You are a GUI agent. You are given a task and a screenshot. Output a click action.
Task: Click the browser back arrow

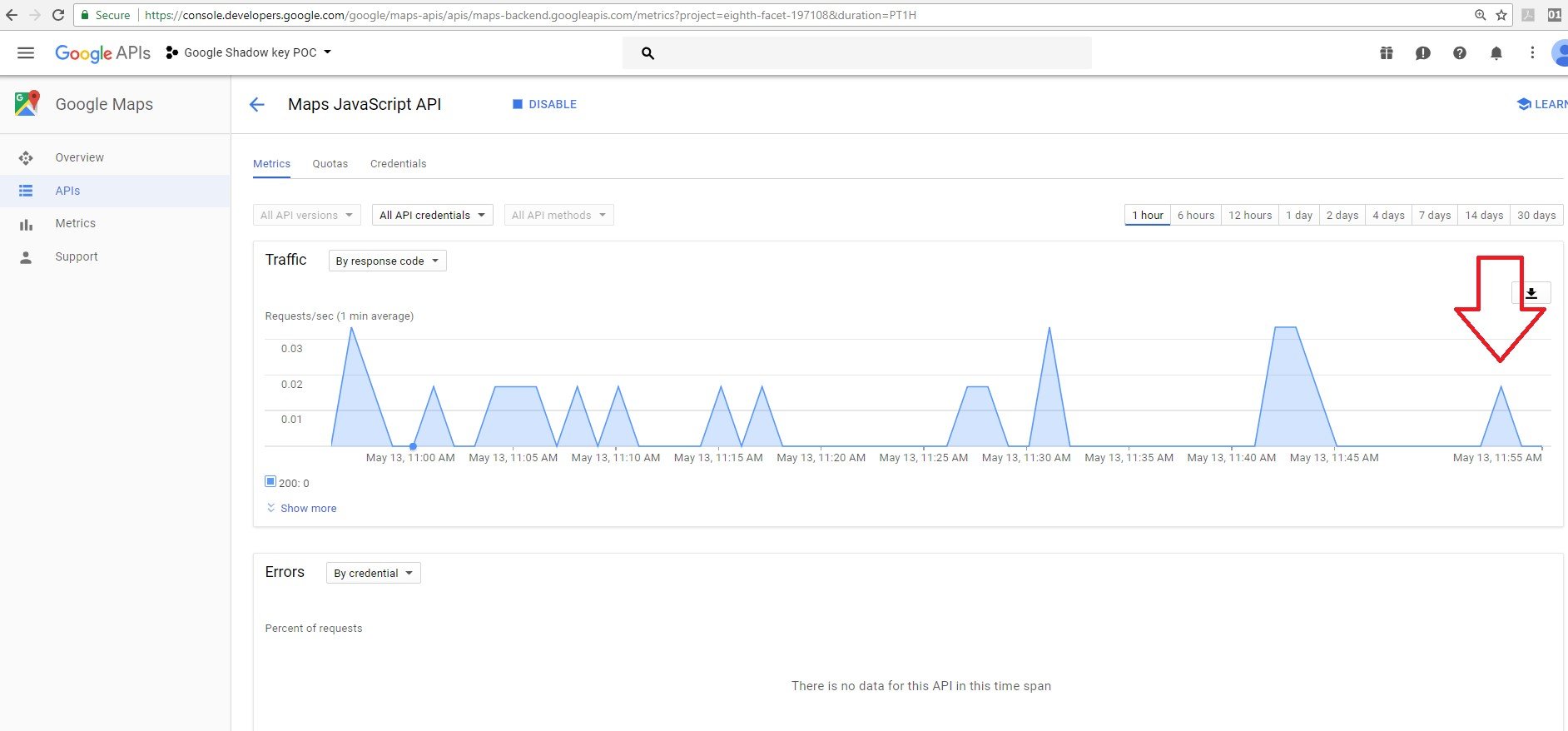12,15
